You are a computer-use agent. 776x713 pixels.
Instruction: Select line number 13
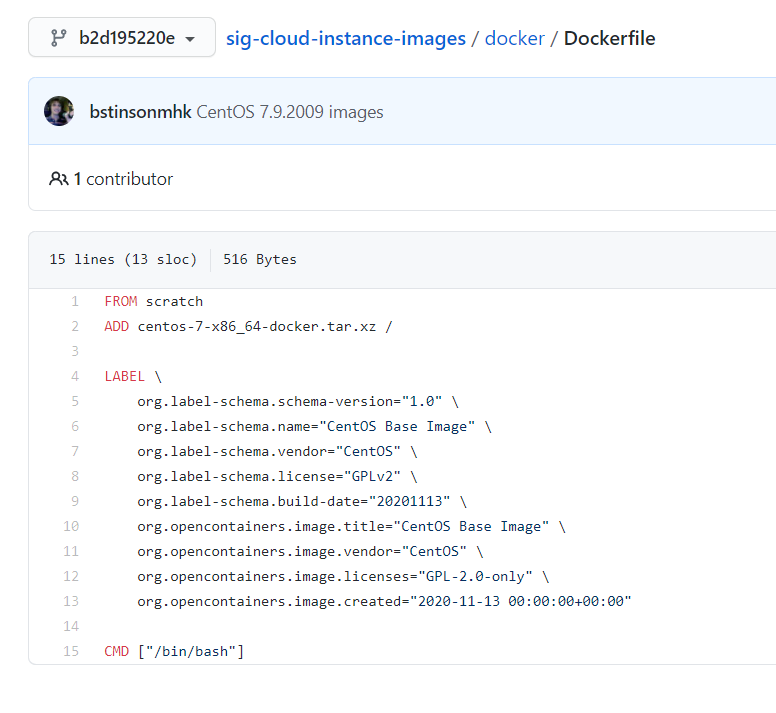71,601
